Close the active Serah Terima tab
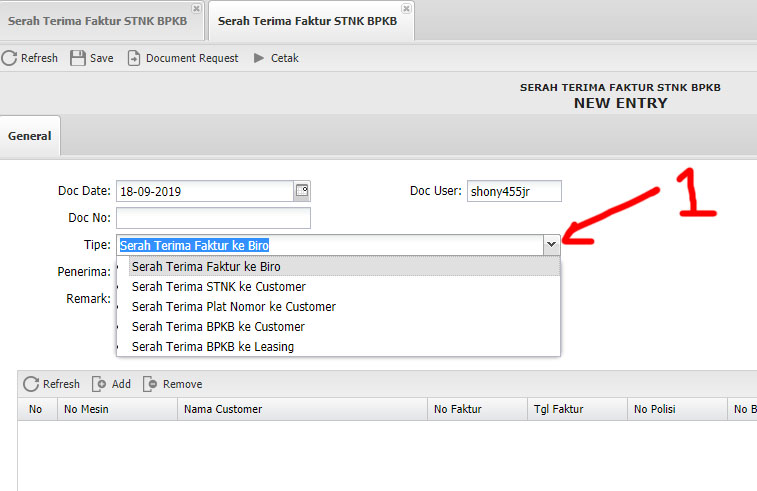The height and width of the screenshot is (491, 757). click(406, 8)
